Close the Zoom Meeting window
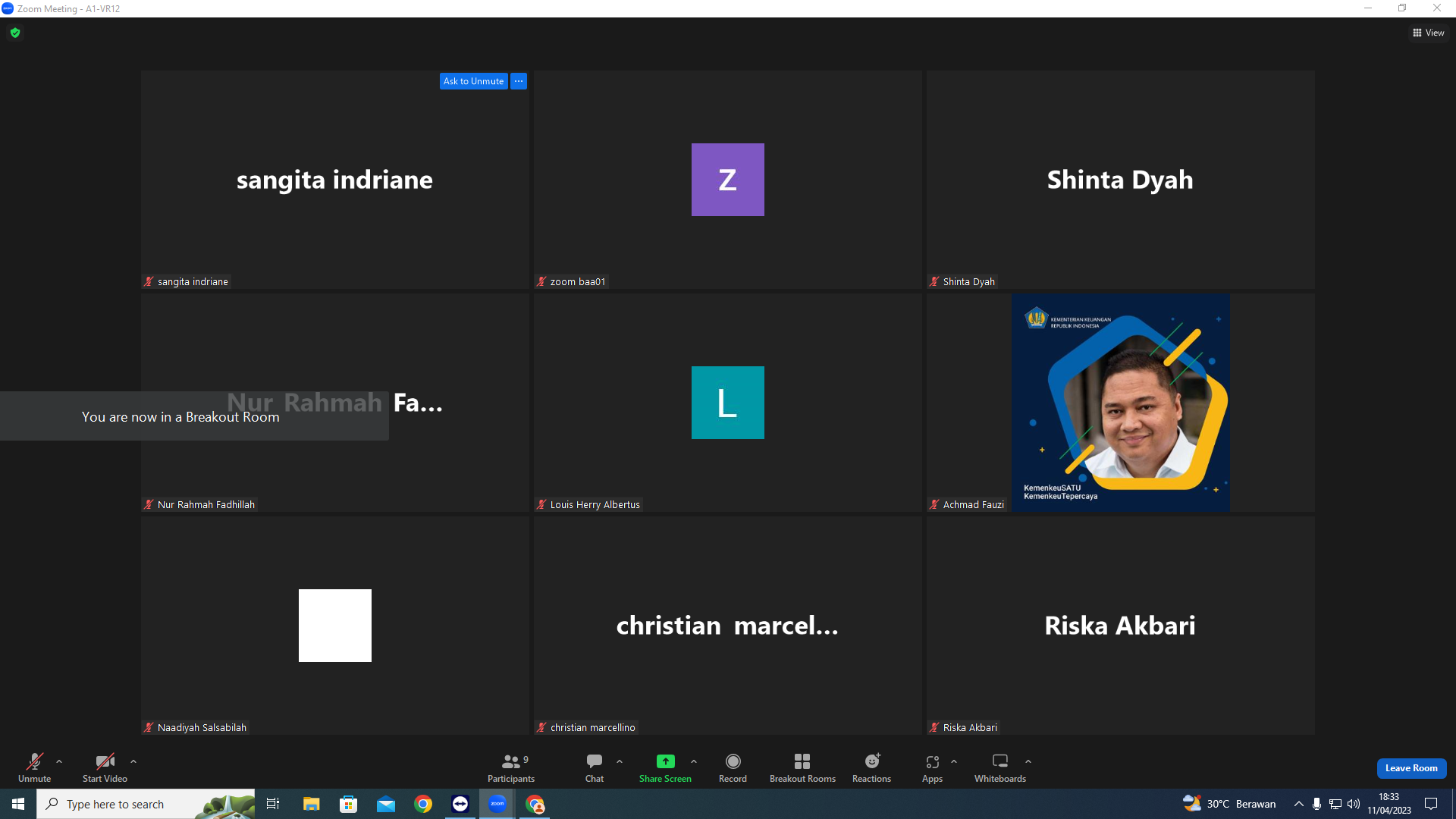 1437,8
